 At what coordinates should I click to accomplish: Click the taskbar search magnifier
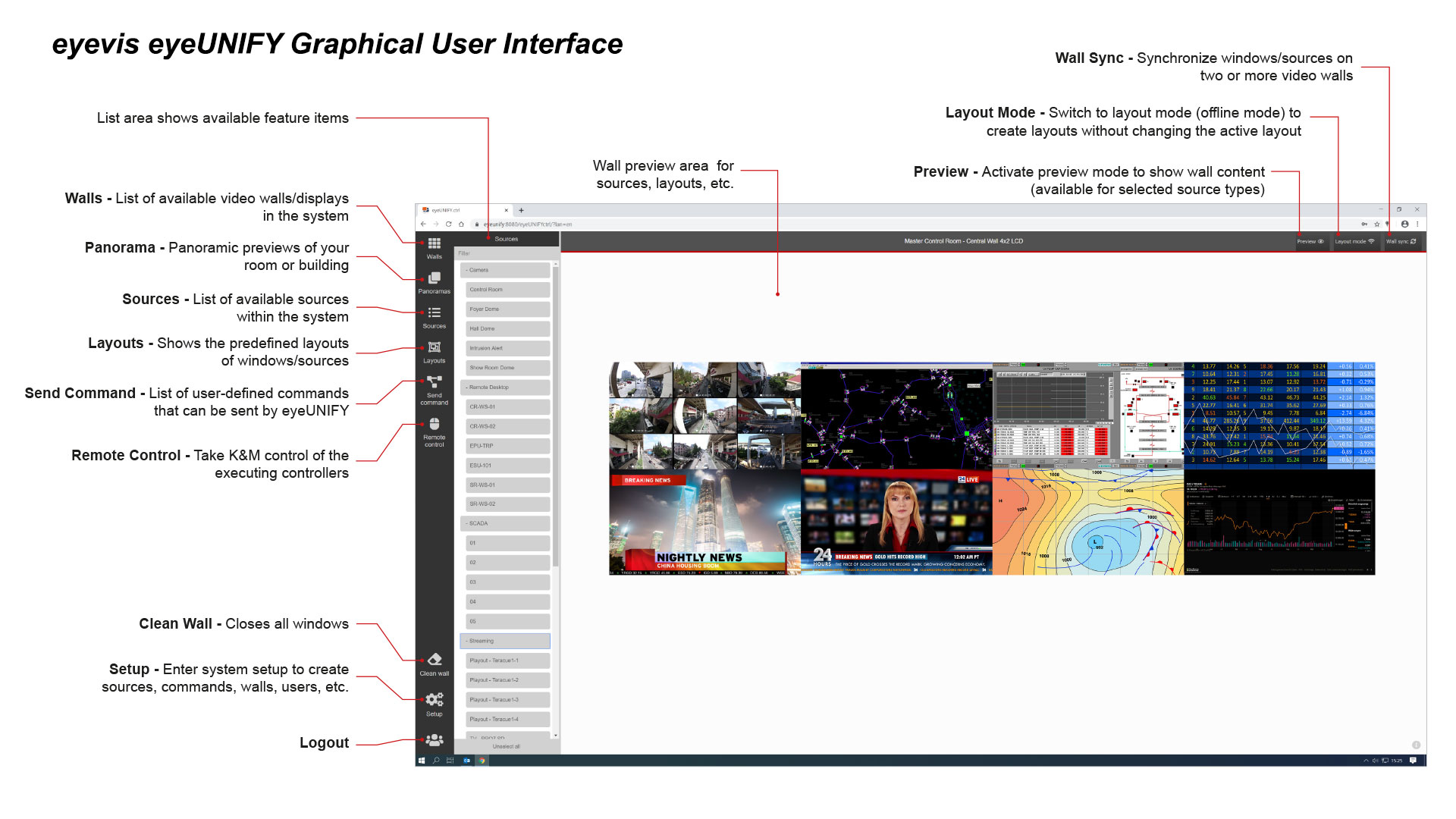pyautogui.click(x=436, y=761)
